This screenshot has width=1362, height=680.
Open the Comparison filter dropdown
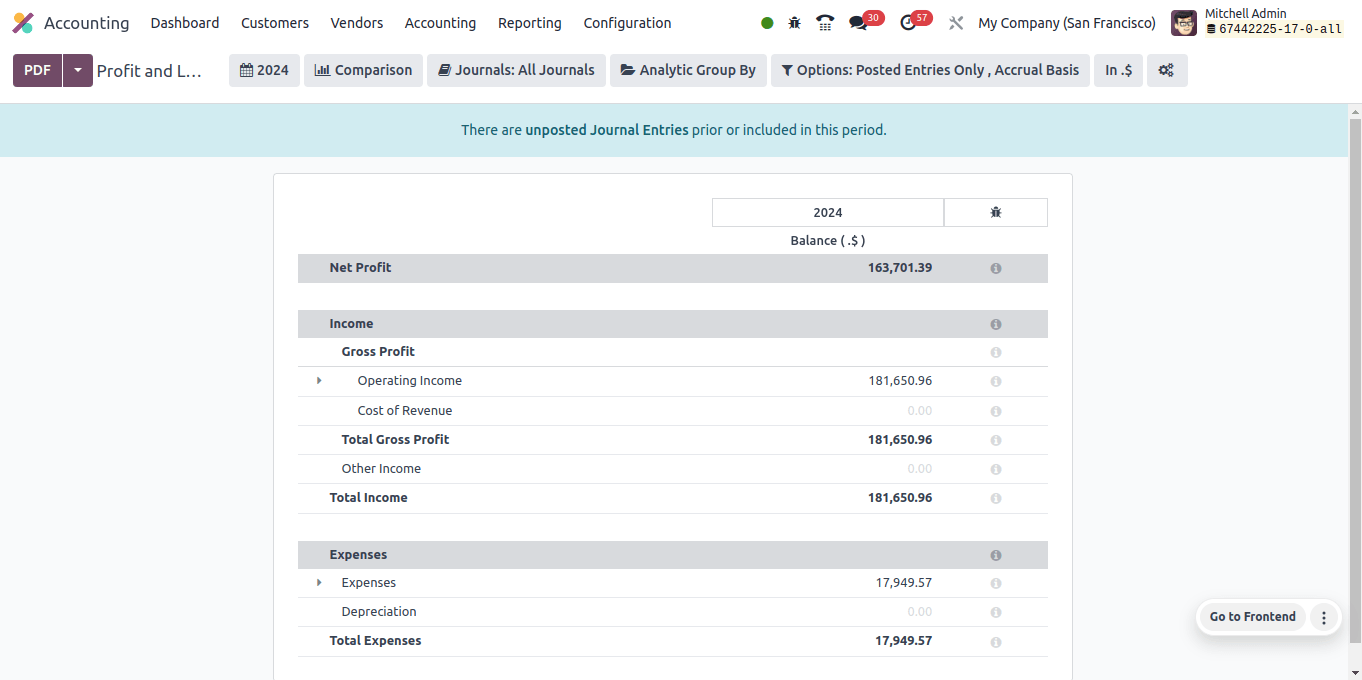363,70
